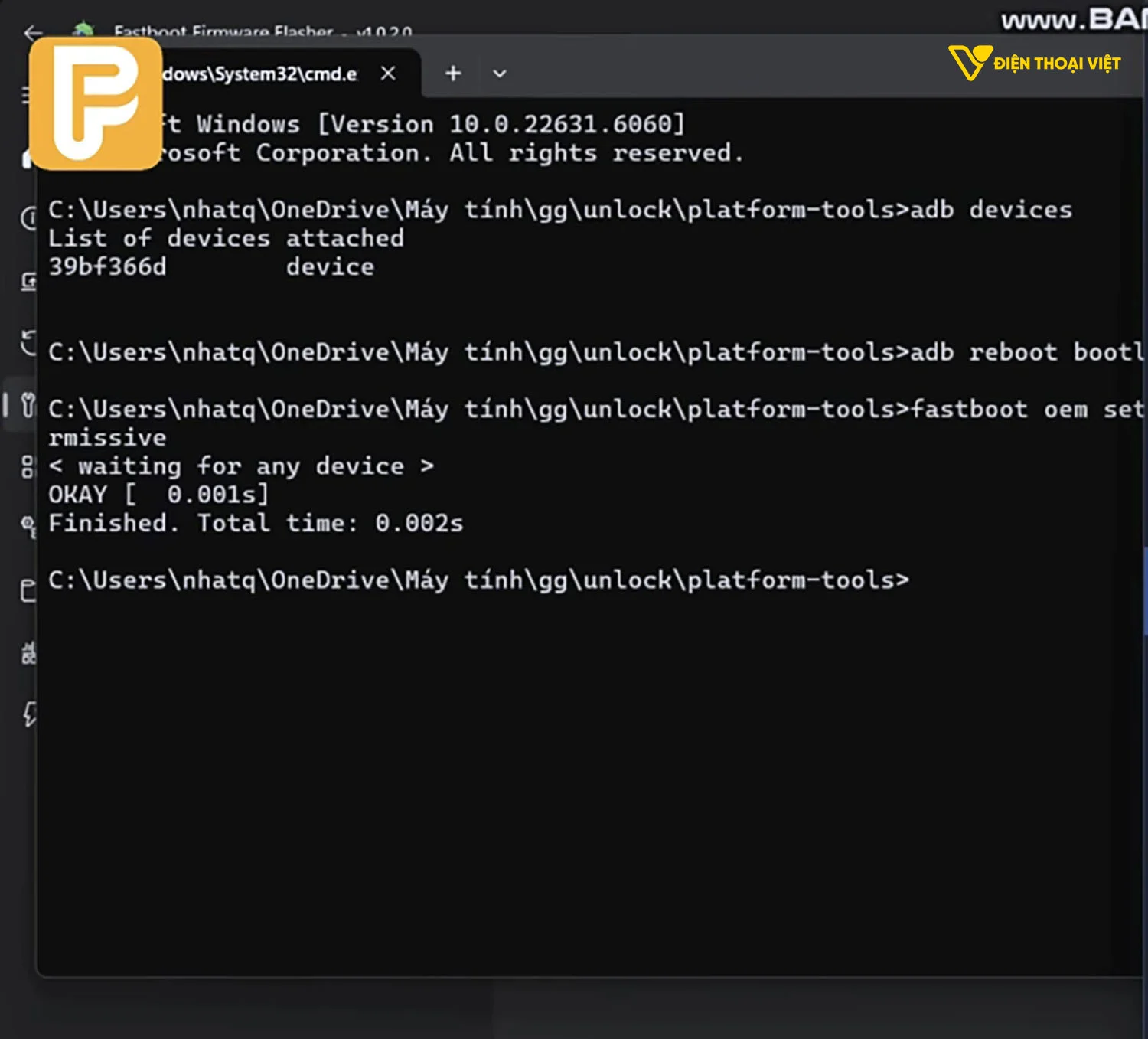The image size is (1148, 1039).
Task: Click the lightning bolt sidebar icon
Action: coord(28,714)
